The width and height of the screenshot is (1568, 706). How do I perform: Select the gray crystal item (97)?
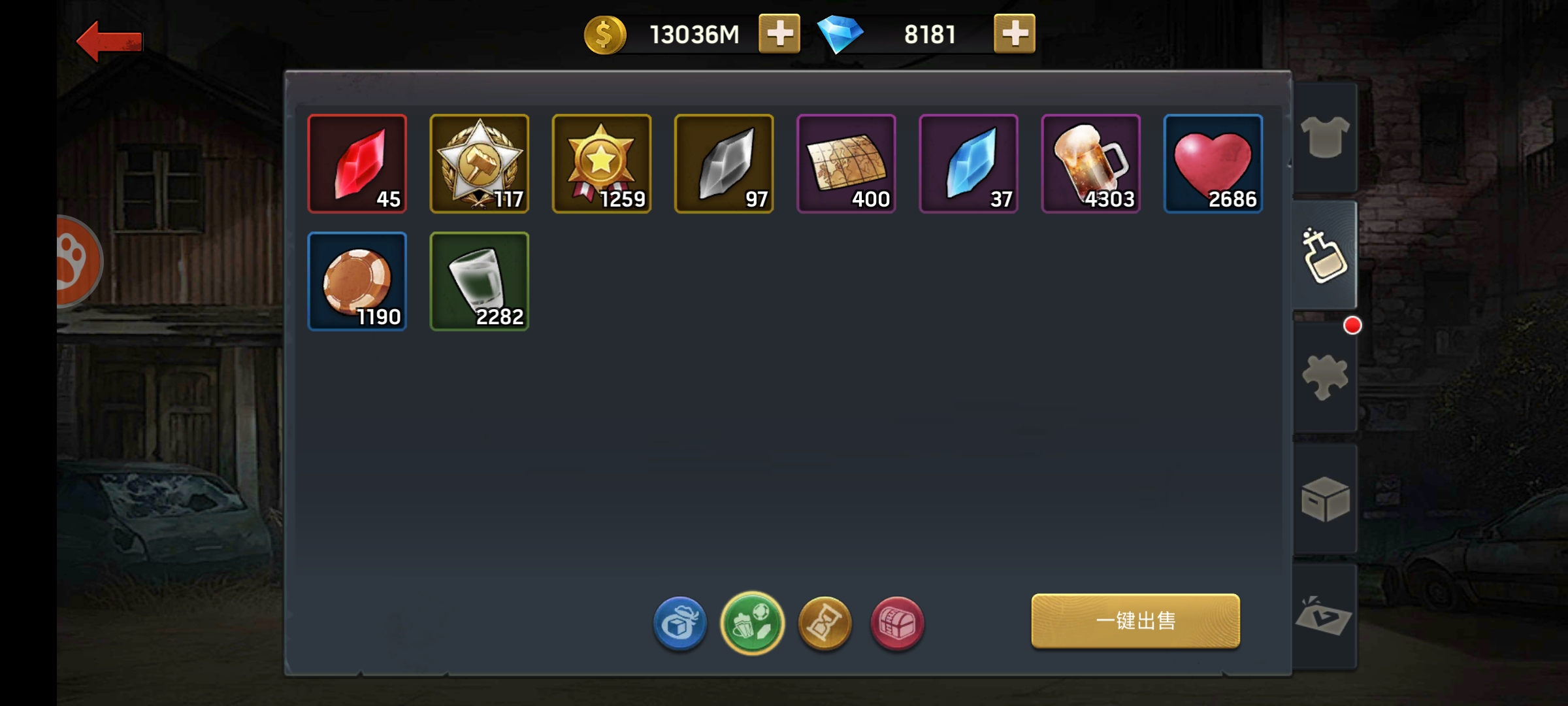[724, 163]
